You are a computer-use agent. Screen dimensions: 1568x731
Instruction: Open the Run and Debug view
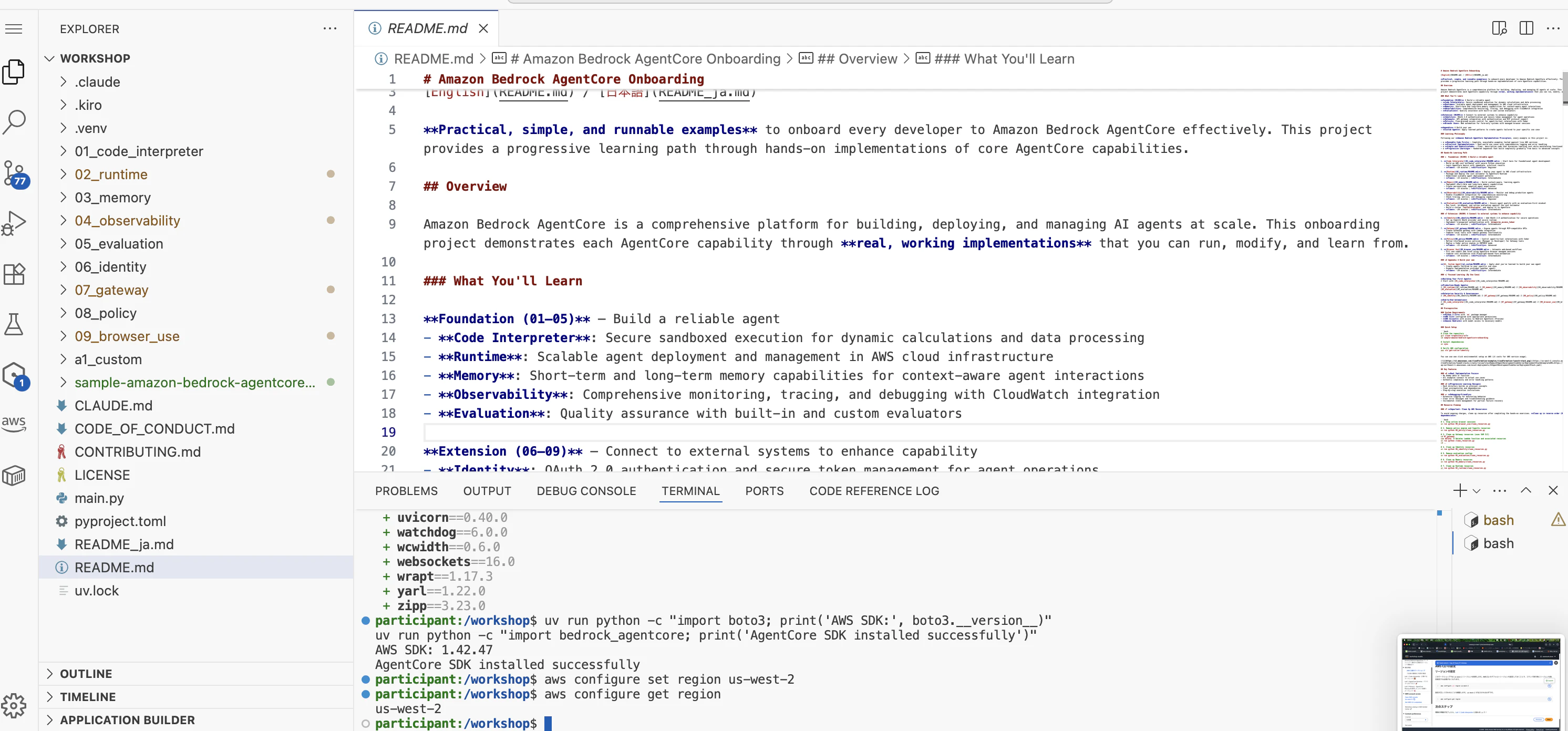pyautogui.click(x=14, y=223)
